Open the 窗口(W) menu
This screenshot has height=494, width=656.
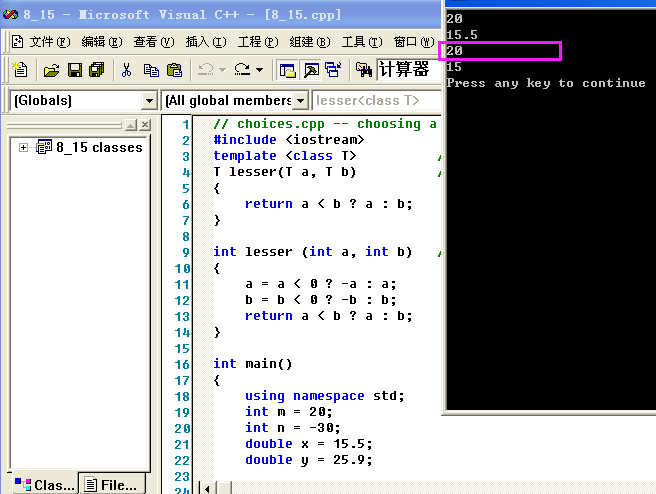[414, 42]
